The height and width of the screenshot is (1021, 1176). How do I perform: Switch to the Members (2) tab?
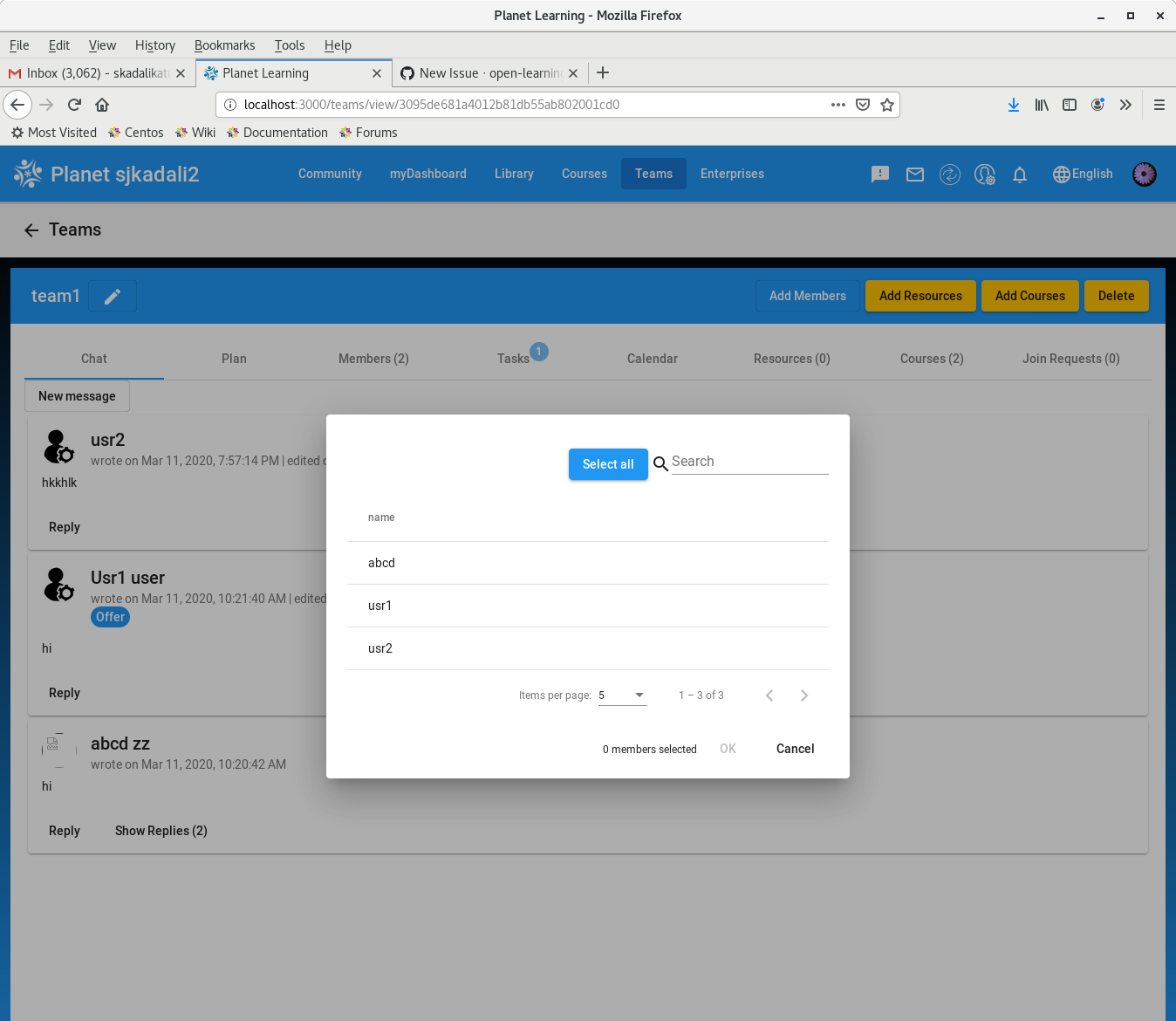[x=373, y=359]
